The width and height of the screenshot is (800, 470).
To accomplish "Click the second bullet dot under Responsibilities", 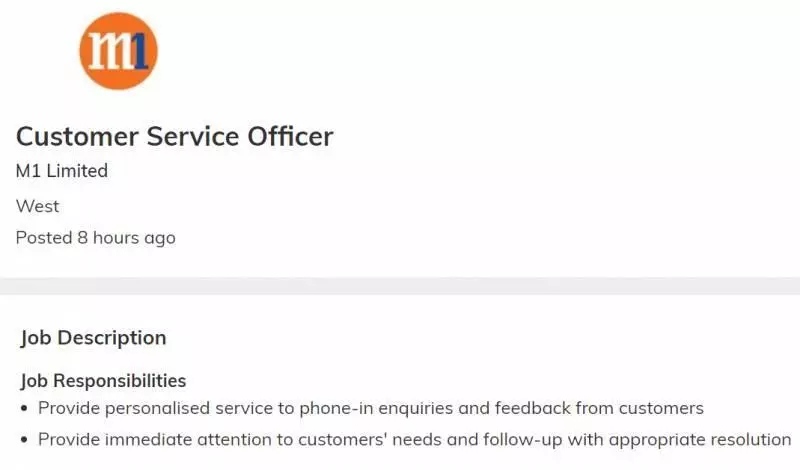I will pyautogui.click(x=24, y=440).
